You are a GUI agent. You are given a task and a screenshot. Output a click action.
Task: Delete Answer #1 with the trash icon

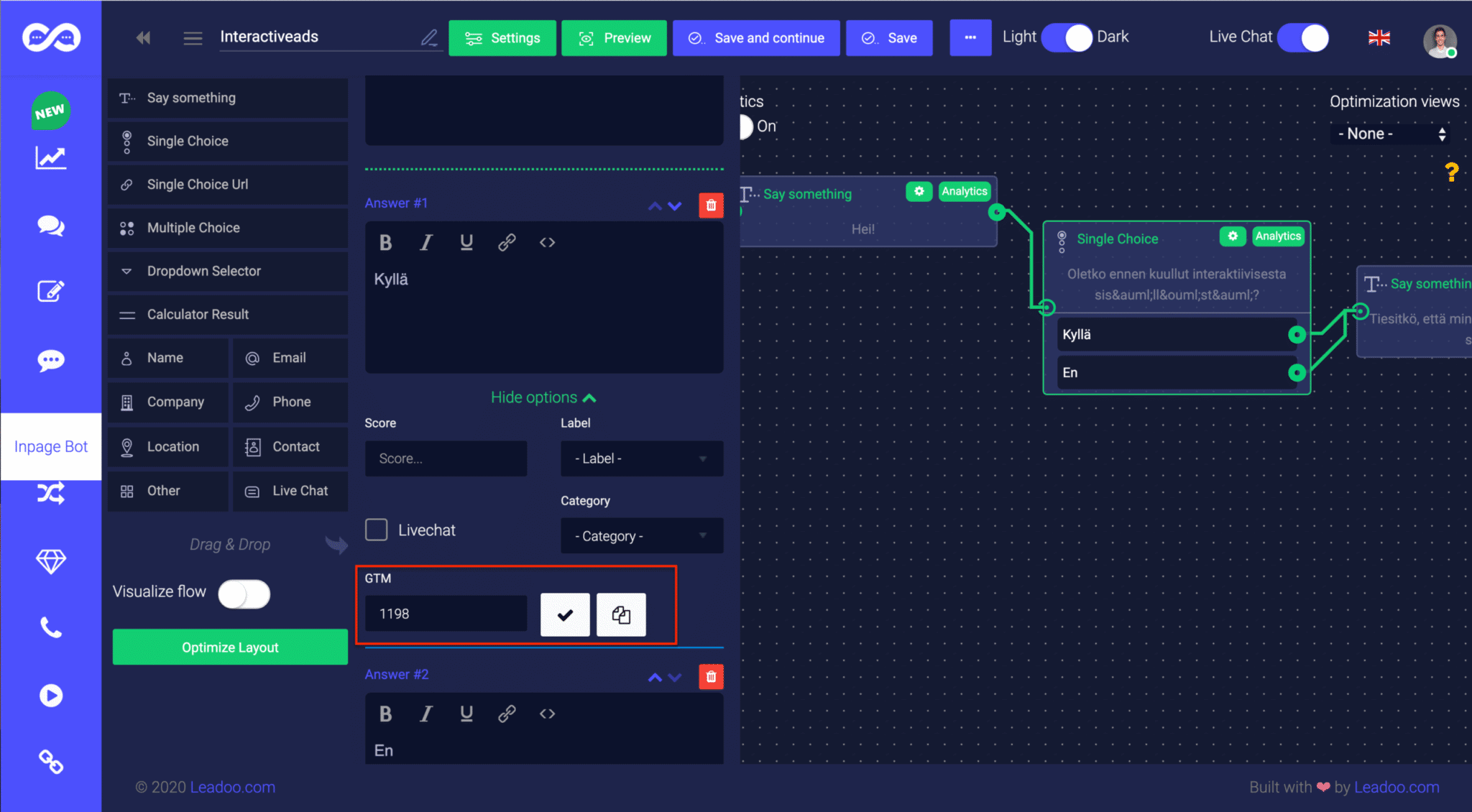[x=711, y=206]
